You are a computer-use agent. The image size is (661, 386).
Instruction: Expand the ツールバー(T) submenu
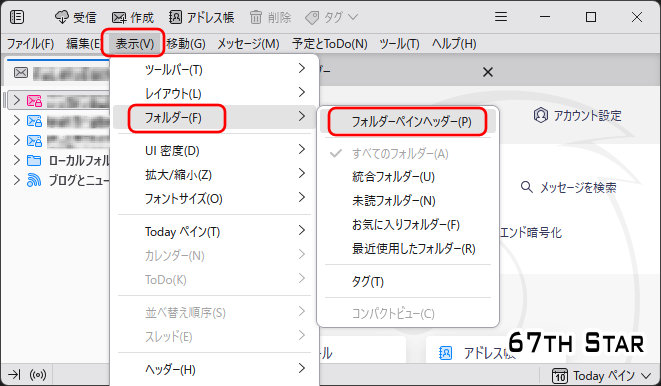tap(214, 69)
